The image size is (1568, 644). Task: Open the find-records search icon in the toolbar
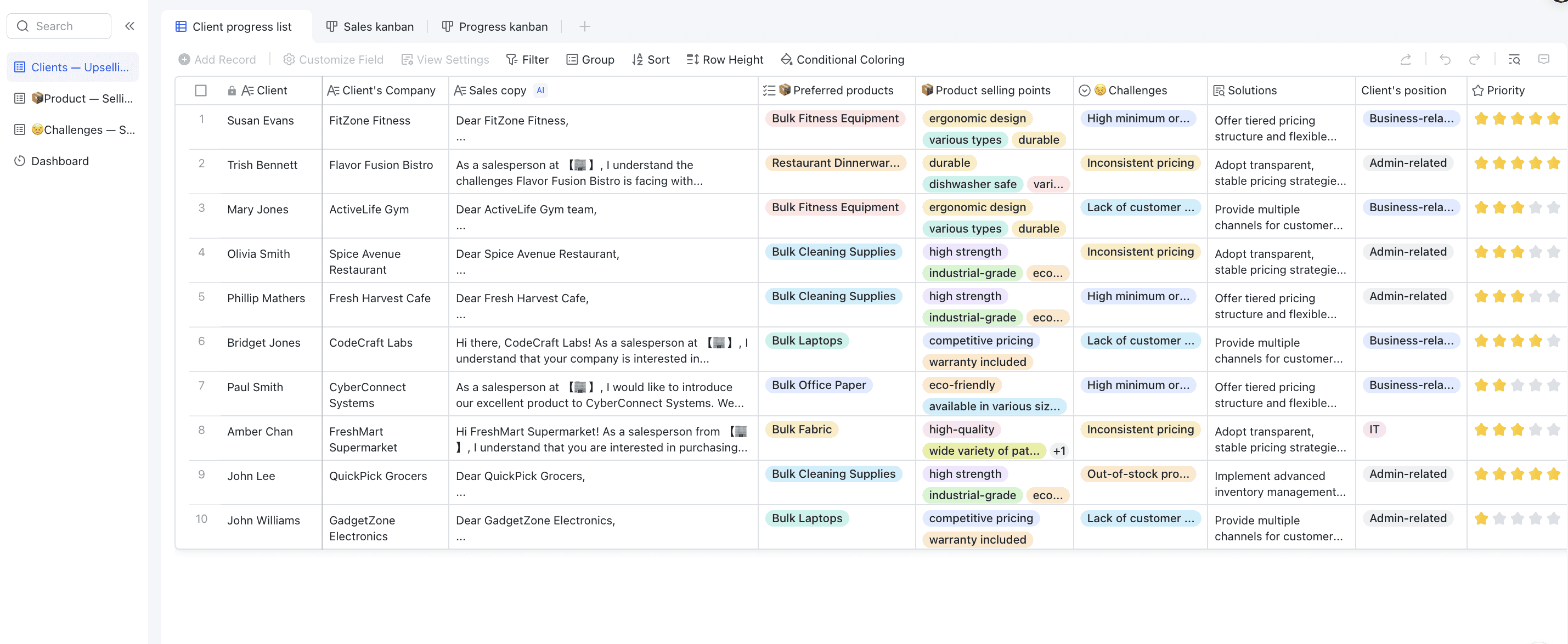pyautogui.click(x=1514, y=60)
